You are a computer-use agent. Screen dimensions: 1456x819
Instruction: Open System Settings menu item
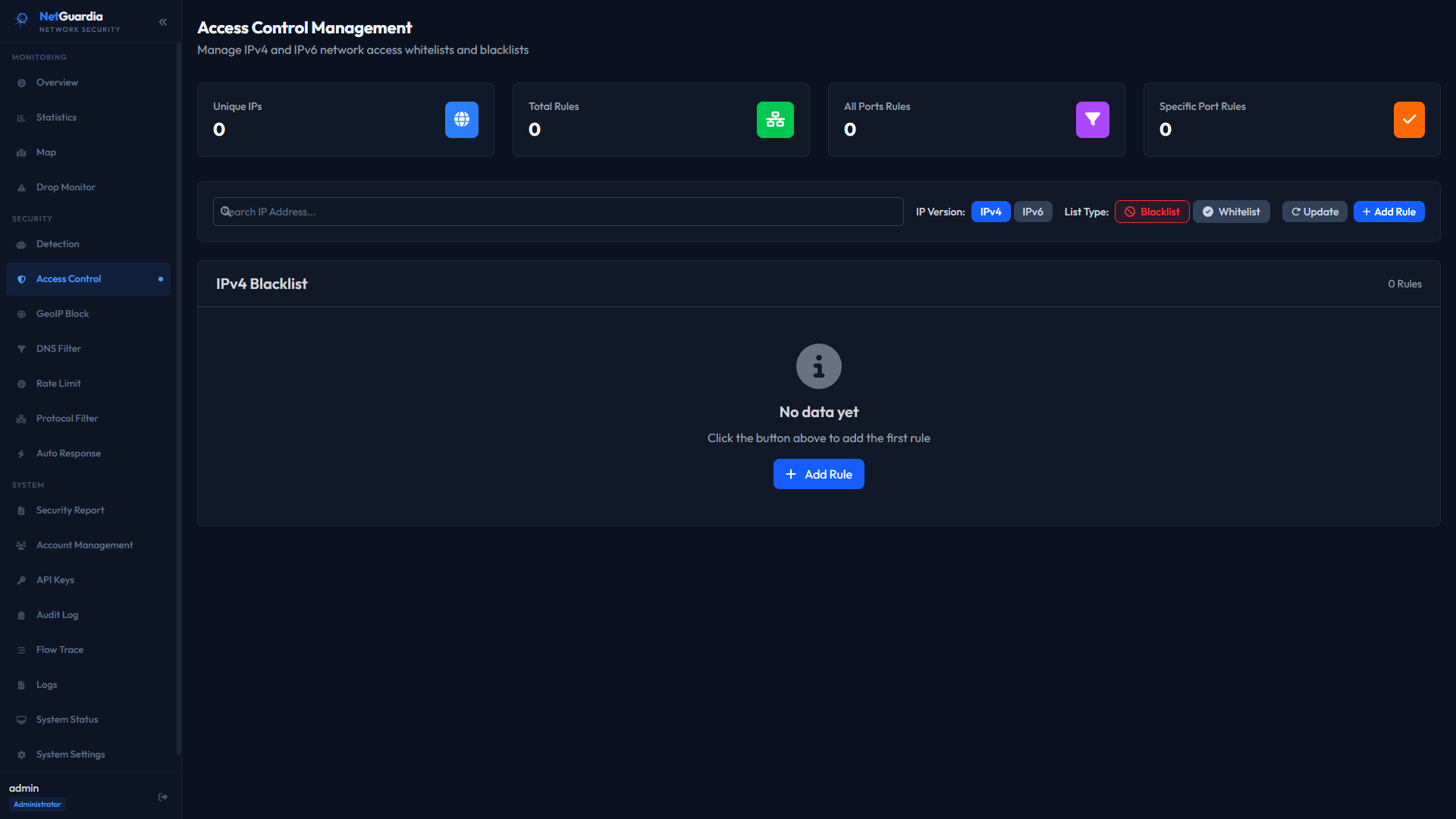coord(88,755)
